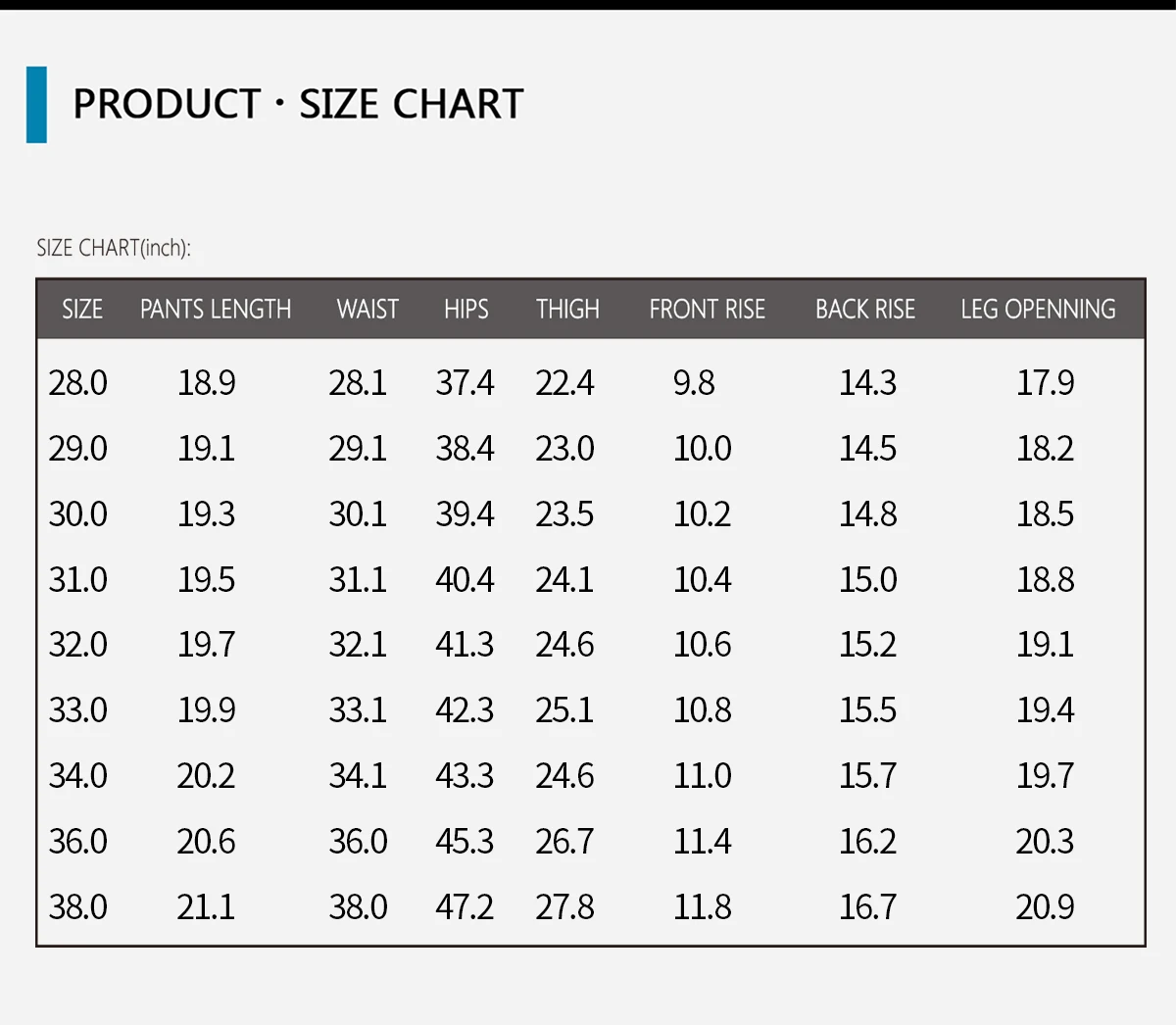
Task: Select hips value 47.2
Action: [x=465, y=907]
